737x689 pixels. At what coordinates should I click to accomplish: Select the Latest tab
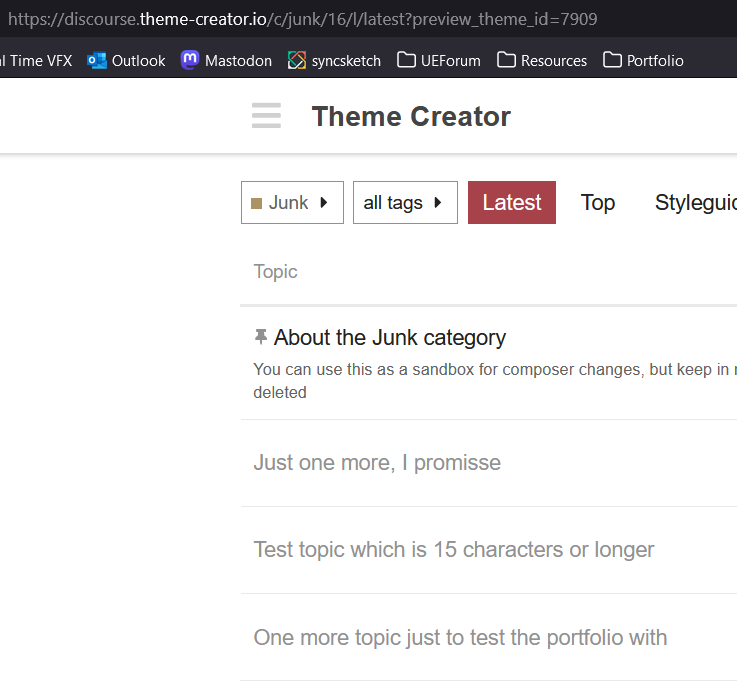pos(512,203)
